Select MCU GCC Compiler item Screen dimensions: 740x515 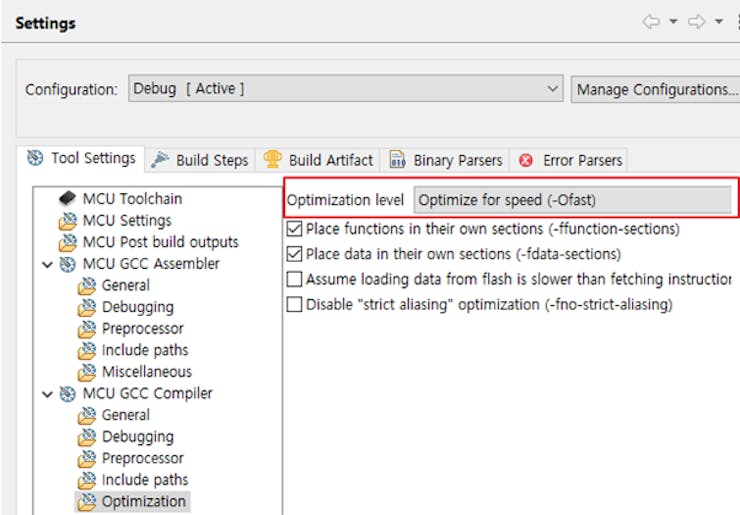[148, 394]
